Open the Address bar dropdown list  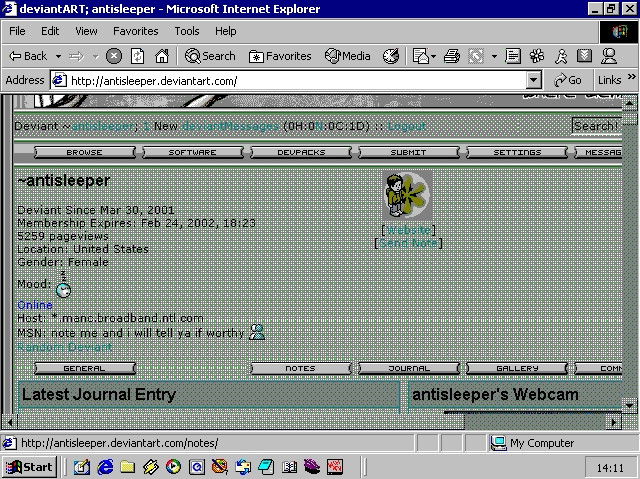coord(533,80)
